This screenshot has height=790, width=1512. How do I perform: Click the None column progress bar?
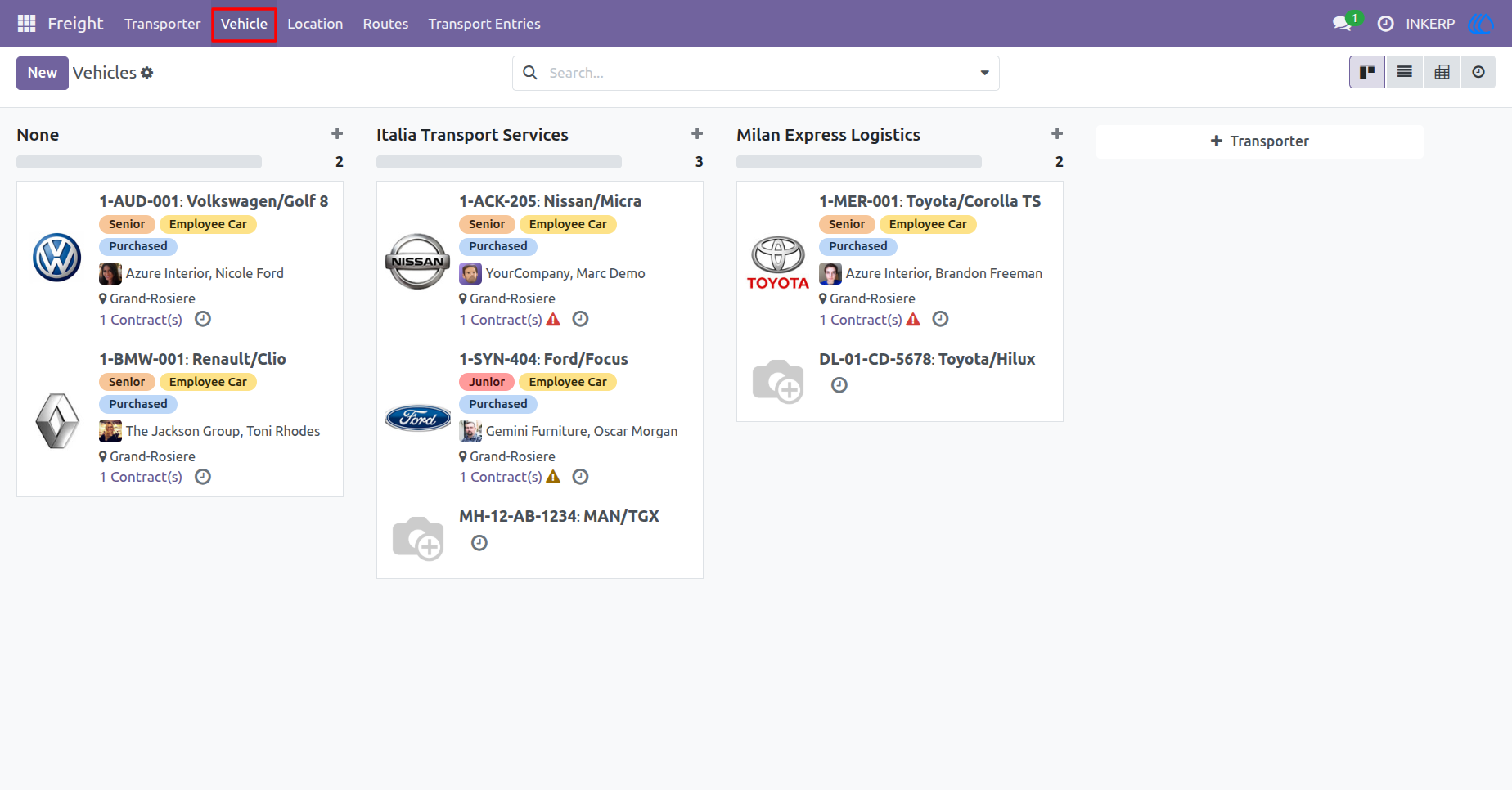tap(139, 162)
